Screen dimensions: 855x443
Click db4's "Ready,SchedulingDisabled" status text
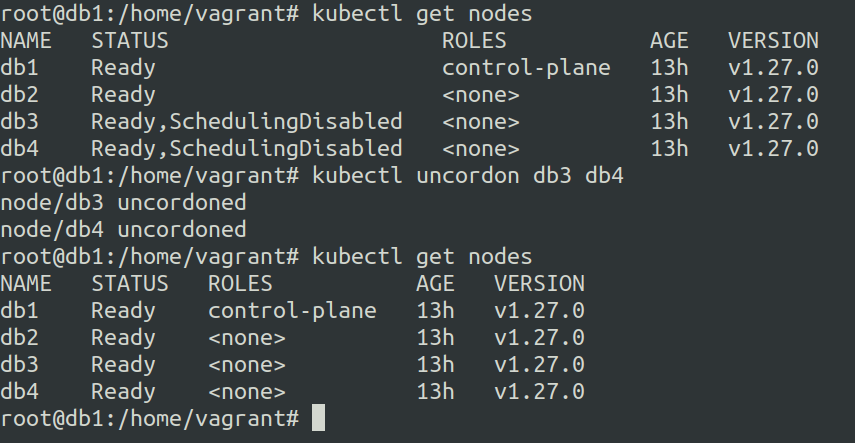(x=246, y=149)
